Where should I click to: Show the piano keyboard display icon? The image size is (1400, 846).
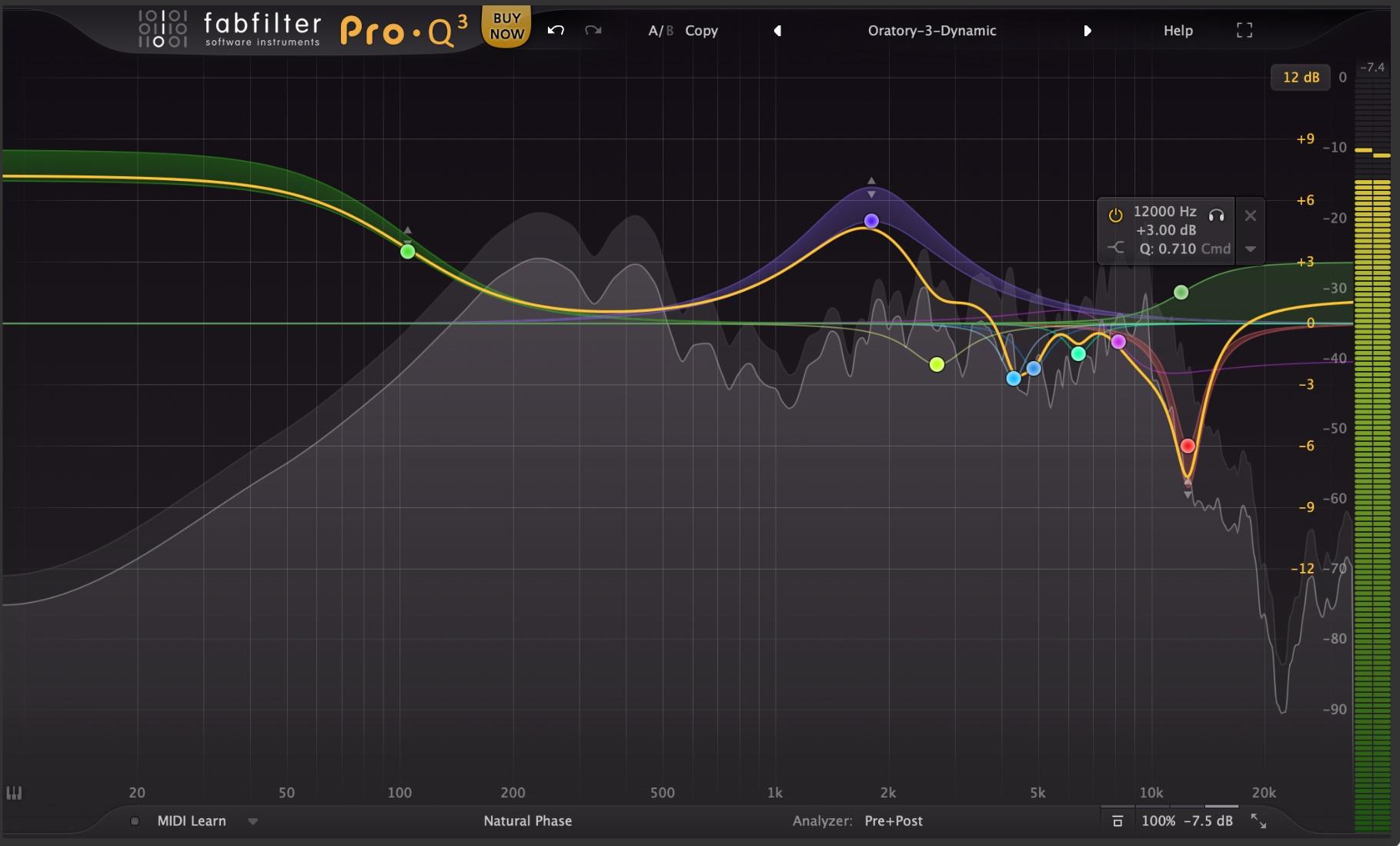14,793
